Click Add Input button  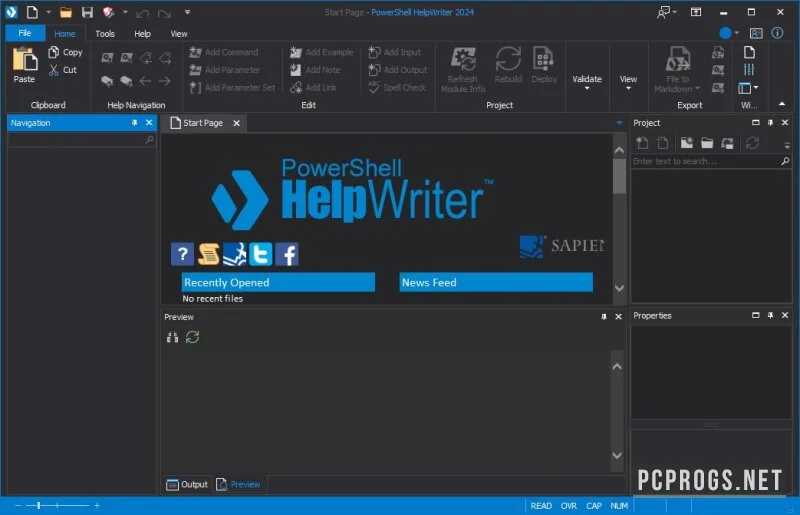tap(394, 52)
